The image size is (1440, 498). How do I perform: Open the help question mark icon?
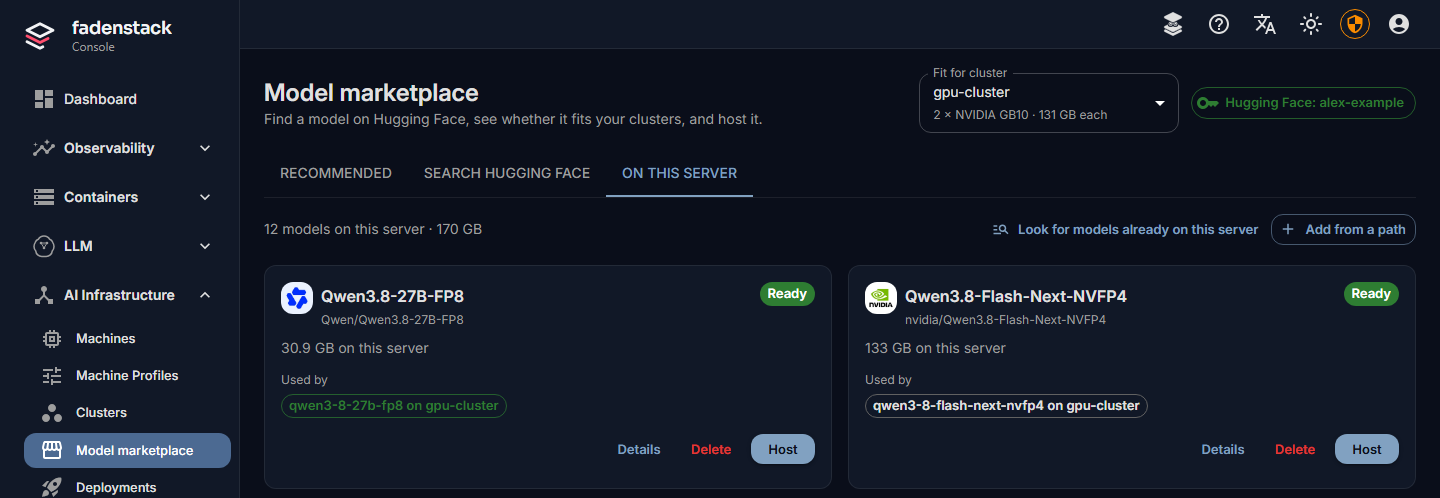point(1219,24)
